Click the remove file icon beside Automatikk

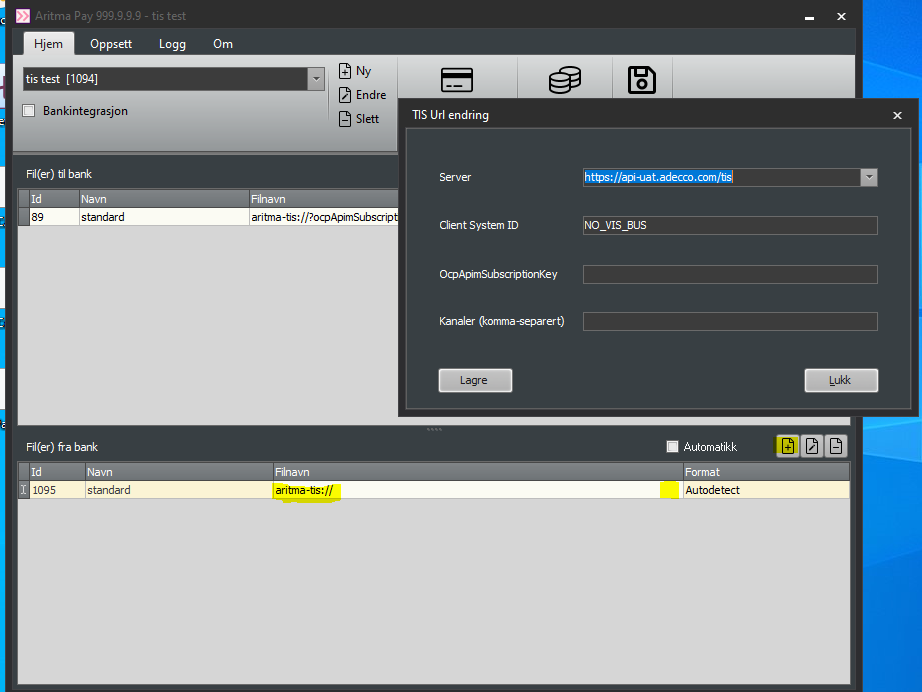coord(836,447)
